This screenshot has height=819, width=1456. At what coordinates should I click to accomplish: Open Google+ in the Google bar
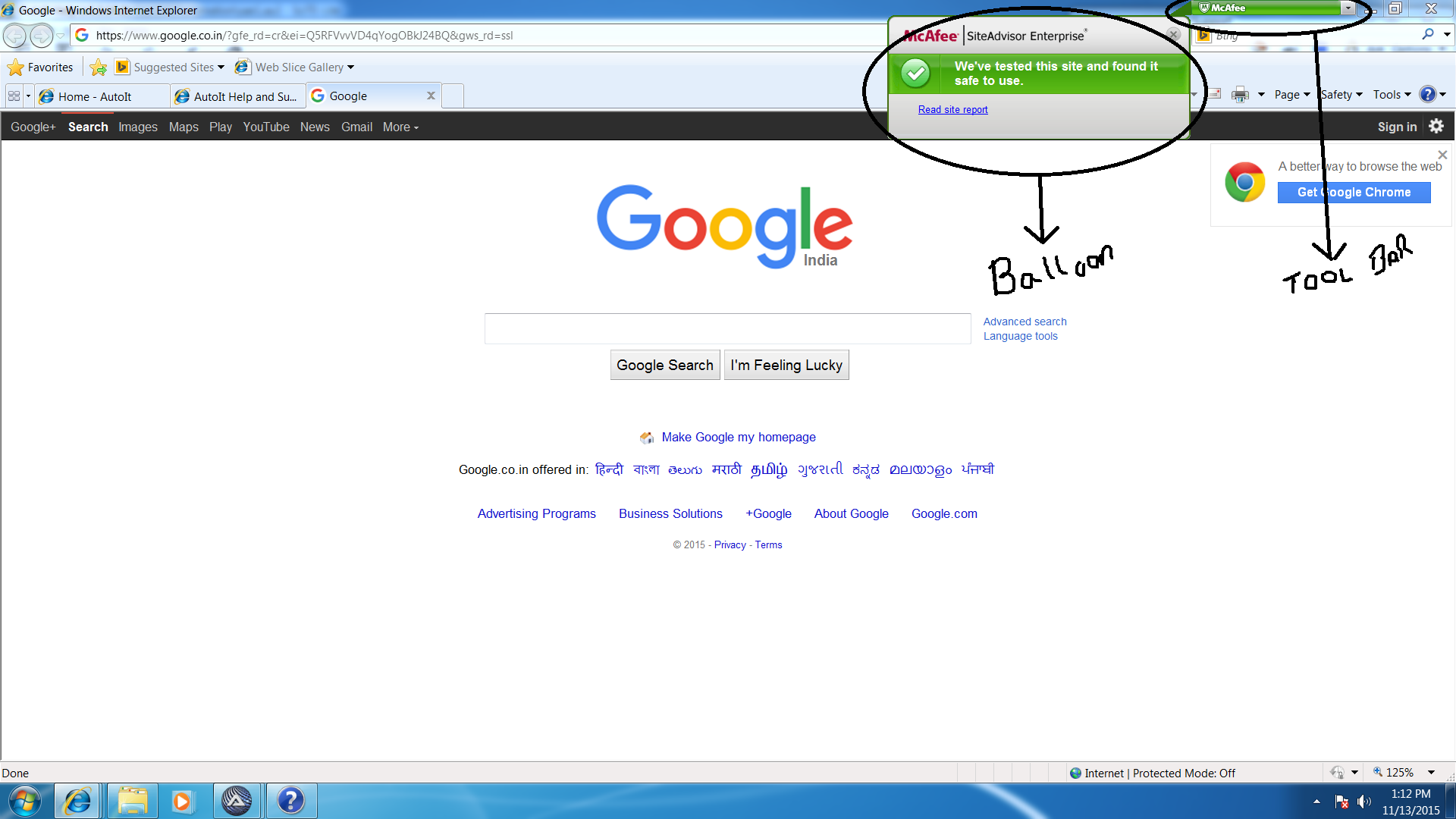[33, 127]
